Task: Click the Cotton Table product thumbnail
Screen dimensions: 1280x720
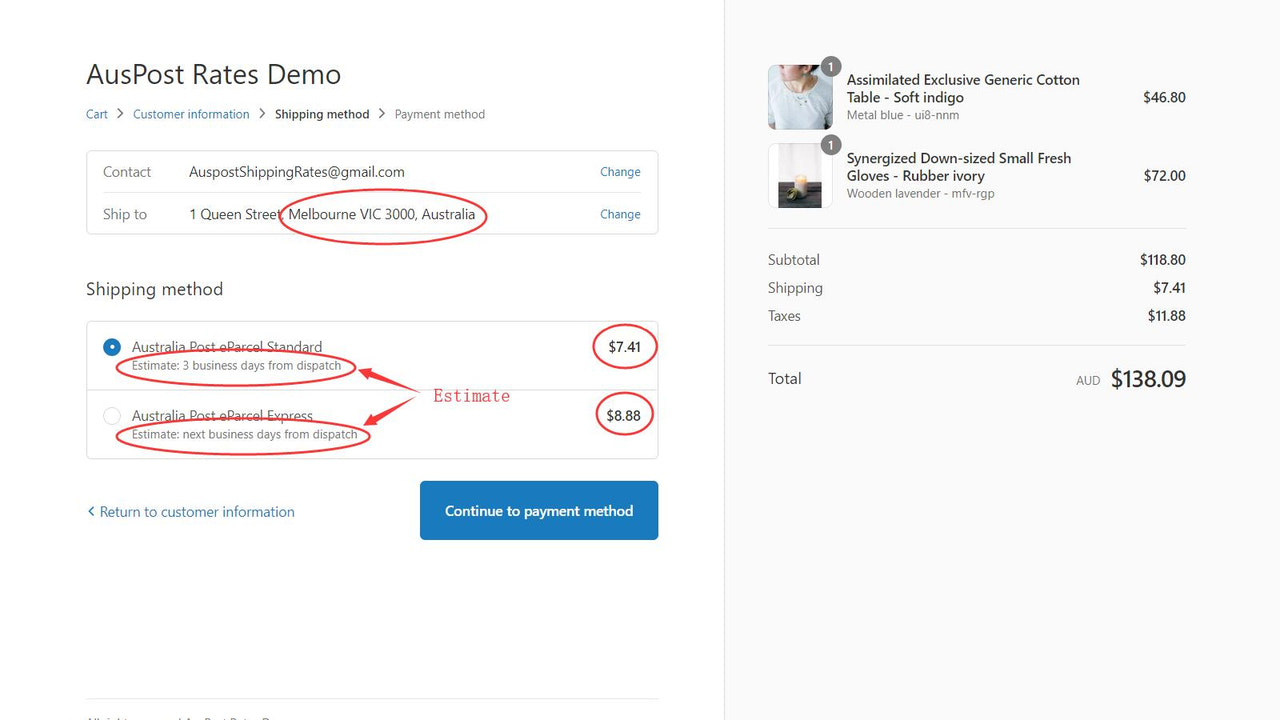Action: (800, 96)
